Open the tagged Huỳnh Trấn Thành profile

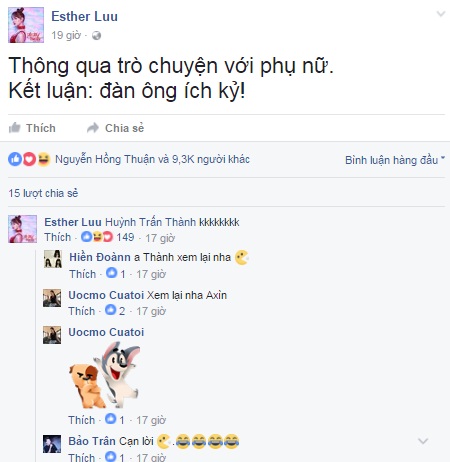[151, 222]
